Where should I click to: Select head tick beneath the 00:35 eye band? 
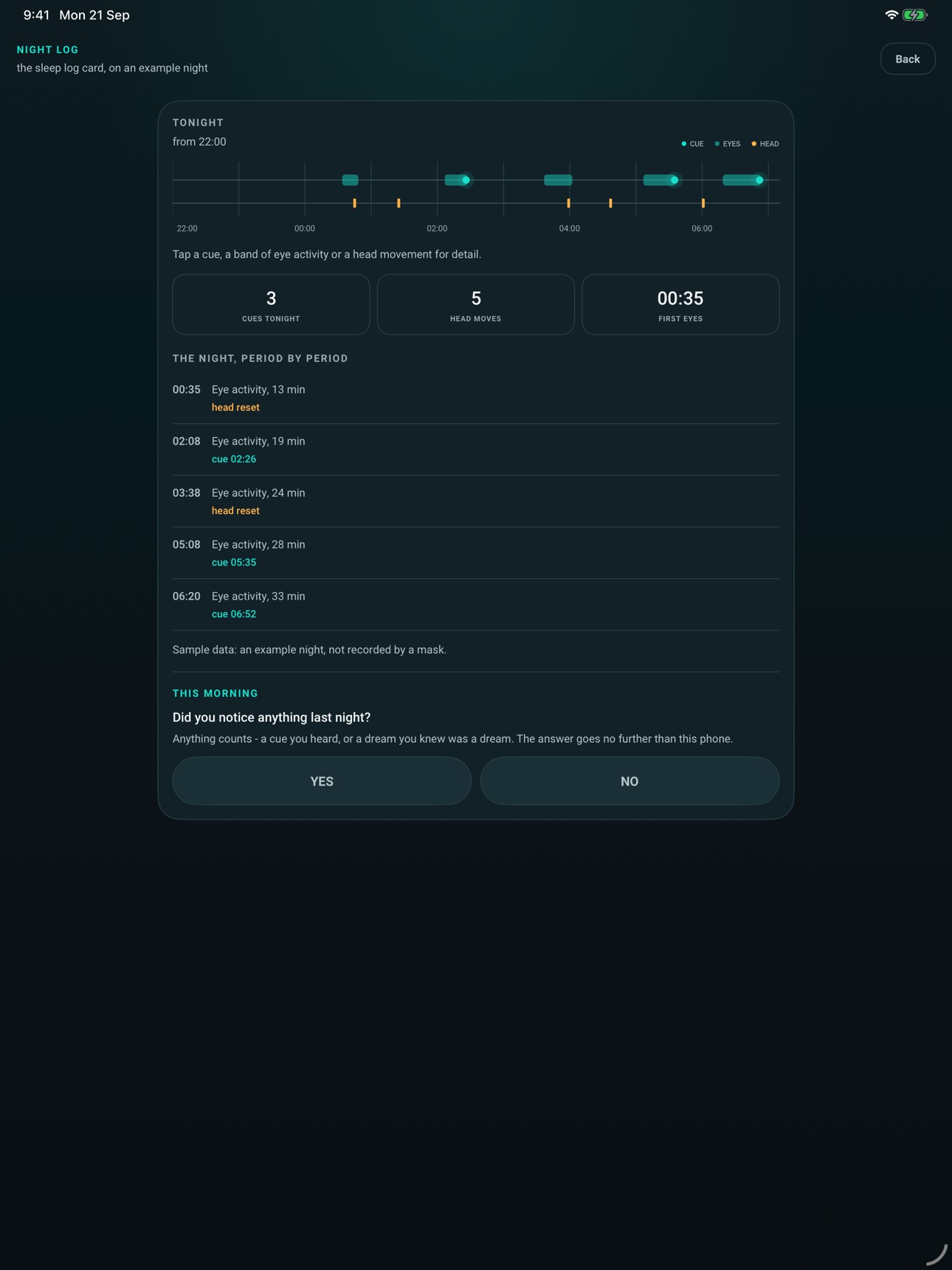[355, 203]
